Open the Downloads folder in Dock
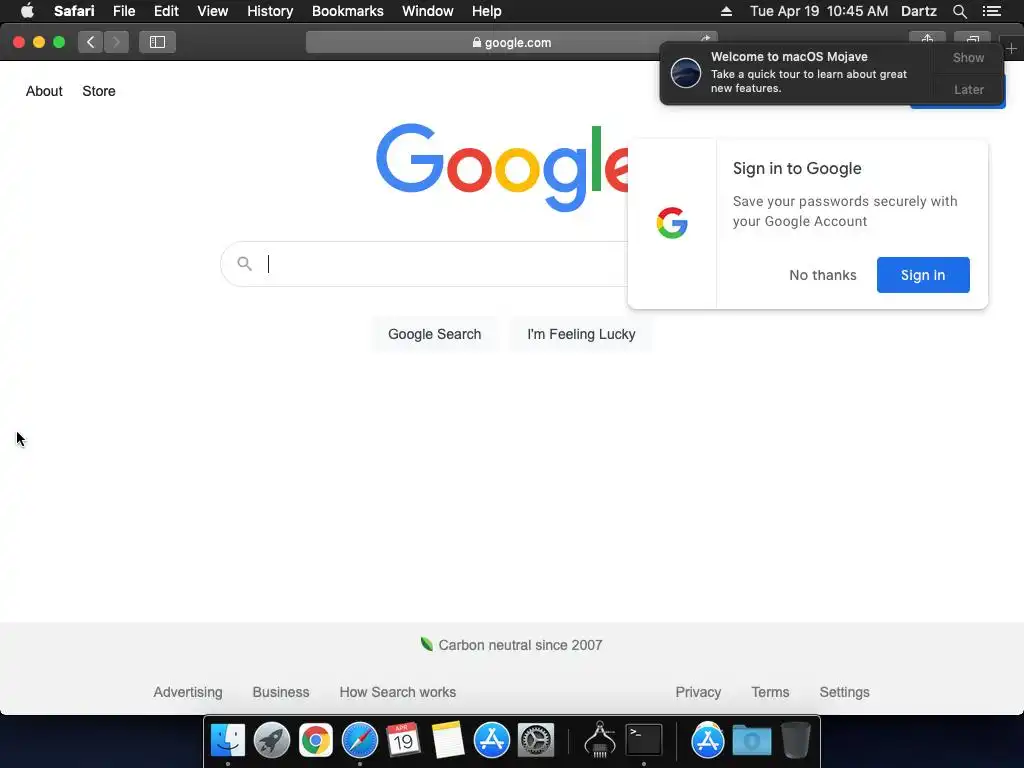 click(x=752, y=740)
